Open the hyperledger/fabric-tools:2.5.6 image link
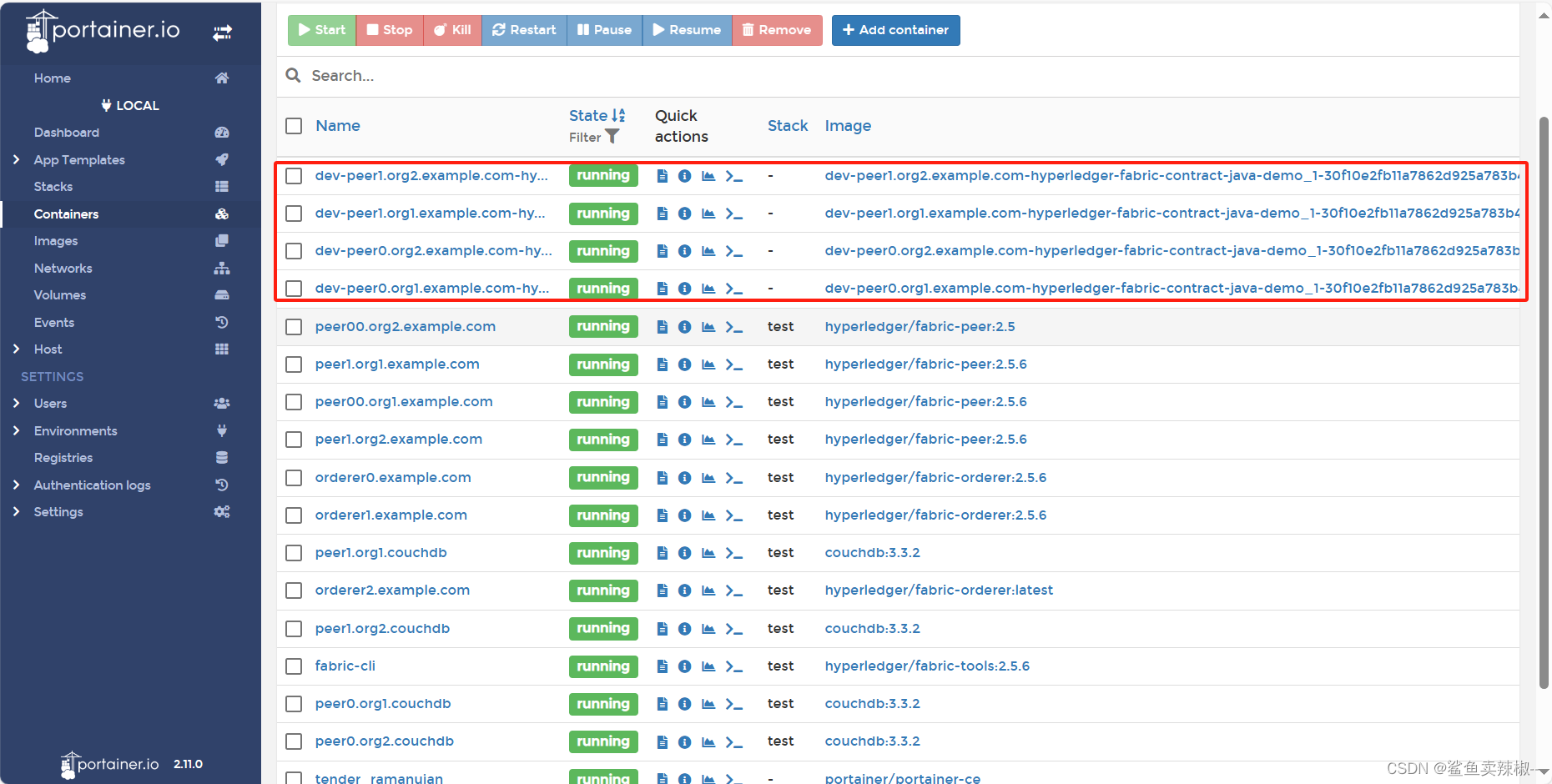The image size is (1552, 784). 927,666
